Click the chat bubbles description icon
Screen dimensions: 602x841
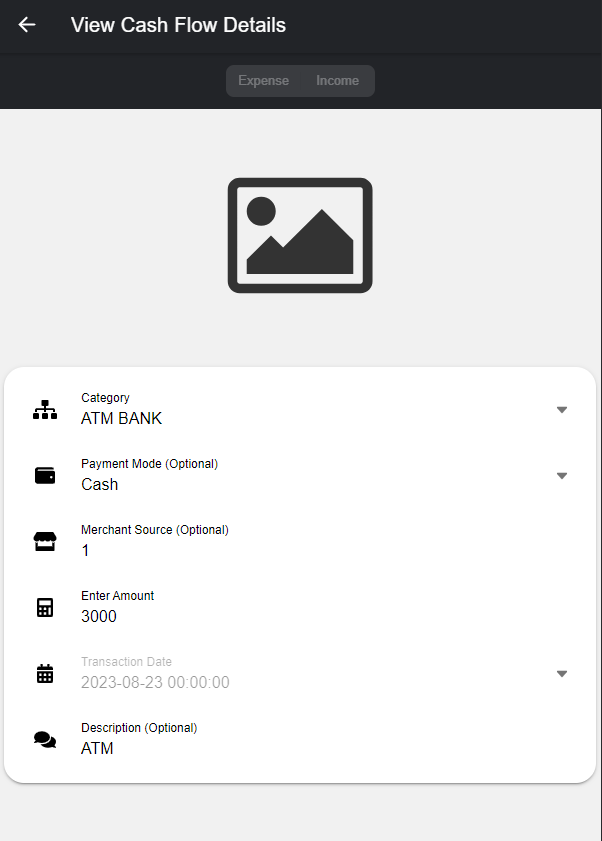pos(45,740)
